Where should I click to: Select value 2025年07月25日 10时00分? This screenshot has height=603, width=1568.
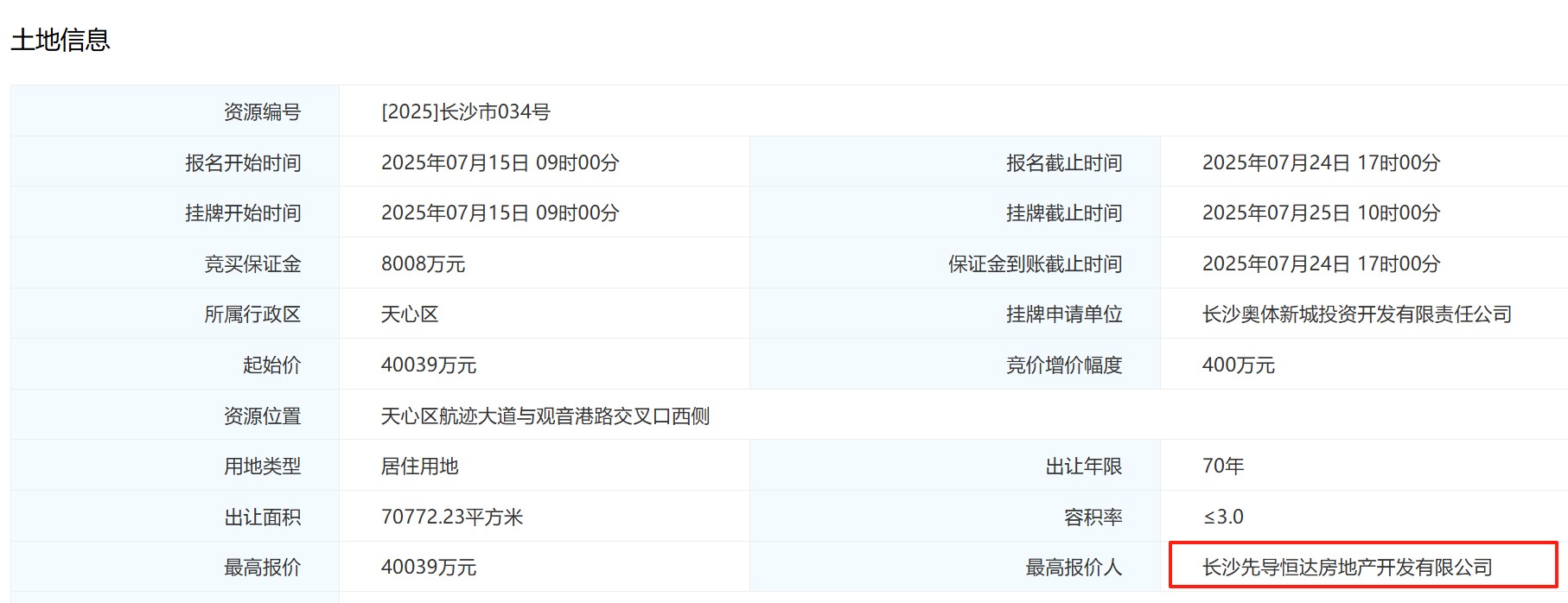[x=1322, y=213]
